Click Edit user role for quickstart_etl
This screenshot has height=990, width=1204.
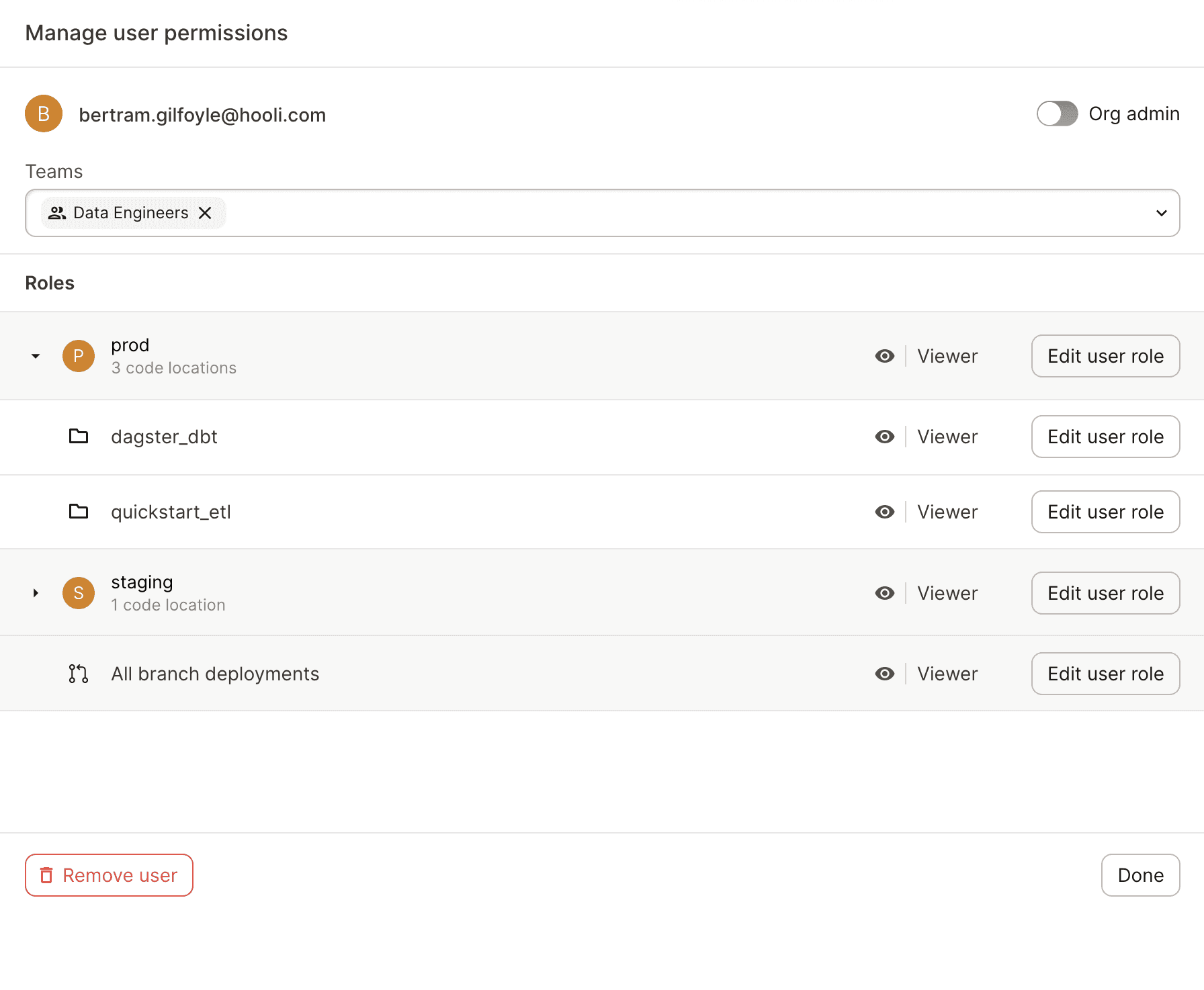pyautogui.click(x=1105, y=511)
